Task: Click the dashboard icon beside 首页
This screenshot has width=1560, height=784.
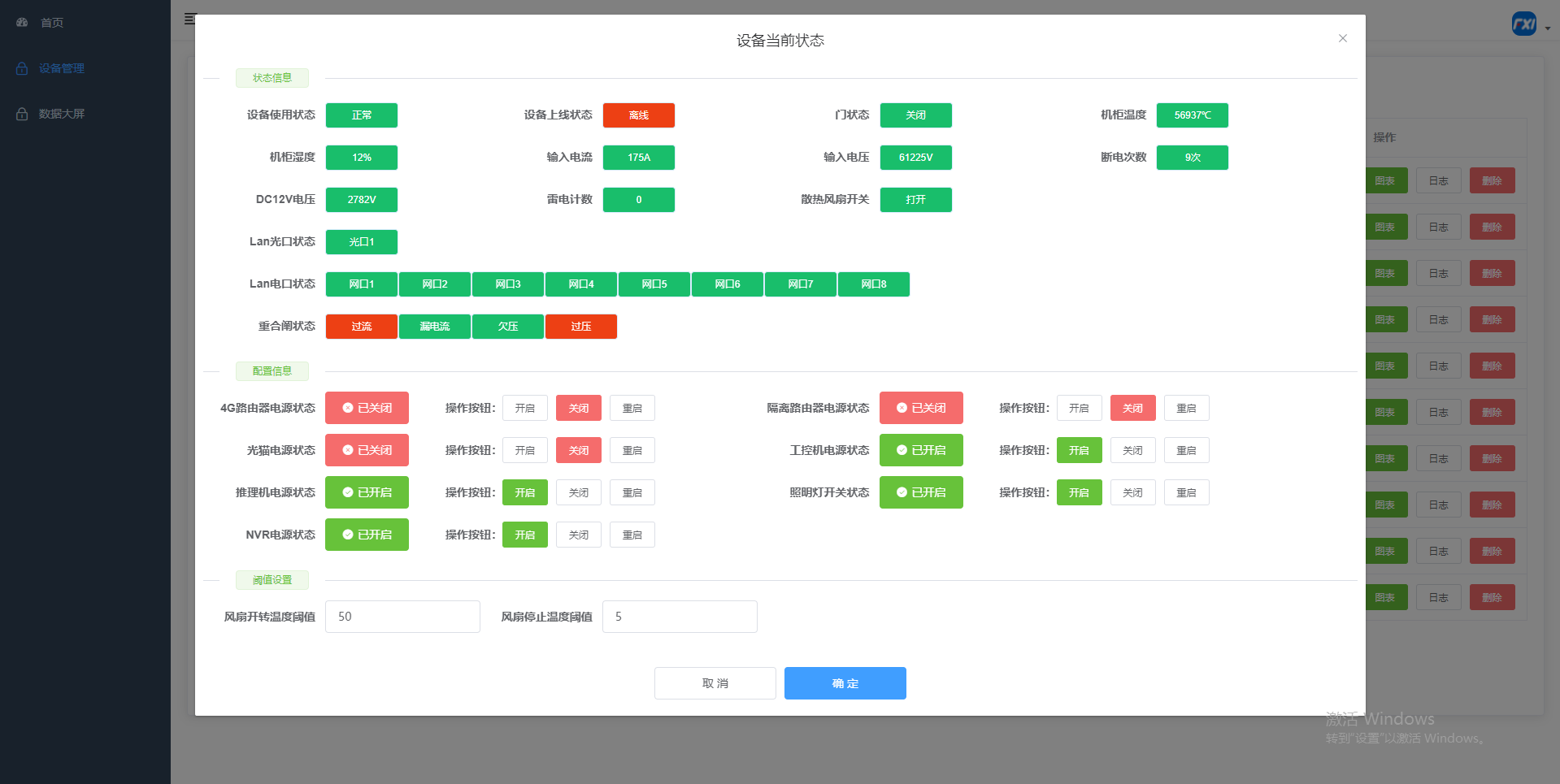Action: pos(22,23)
